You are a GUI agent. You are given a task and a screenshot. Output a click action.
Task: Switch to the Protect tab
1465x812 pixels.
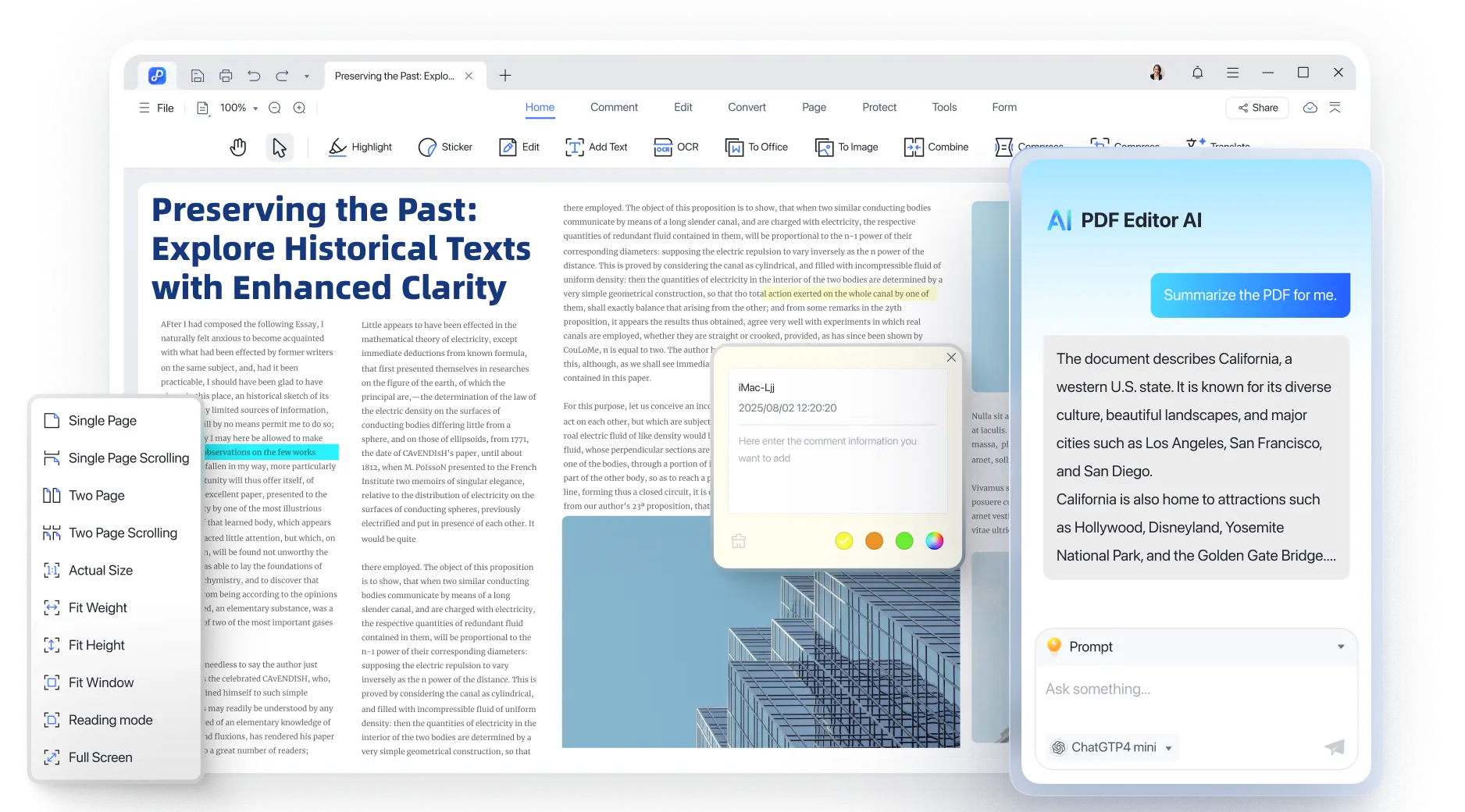[879, 108]
